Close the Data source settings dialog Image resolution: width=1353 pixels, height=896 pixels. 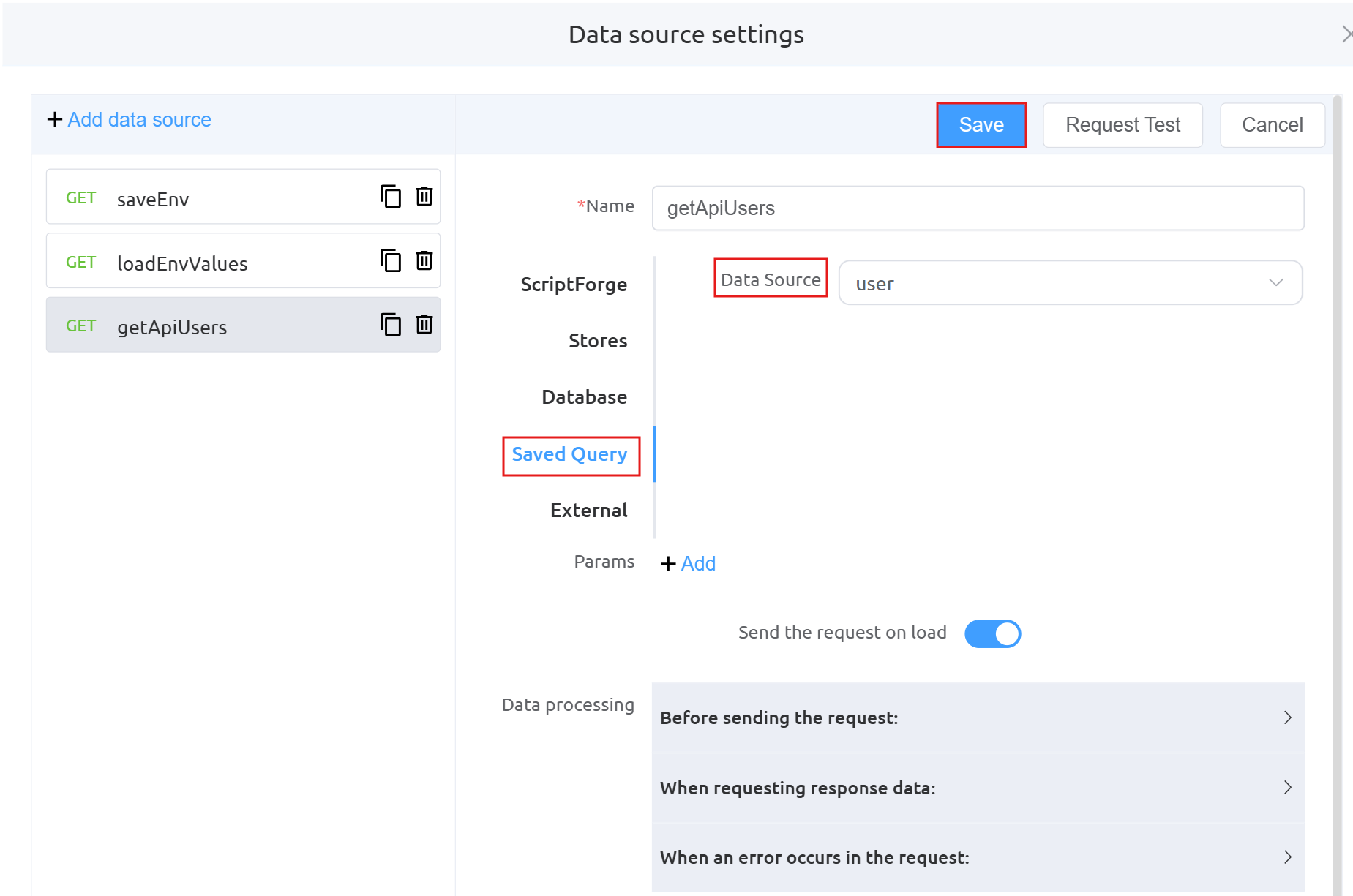1346,34
